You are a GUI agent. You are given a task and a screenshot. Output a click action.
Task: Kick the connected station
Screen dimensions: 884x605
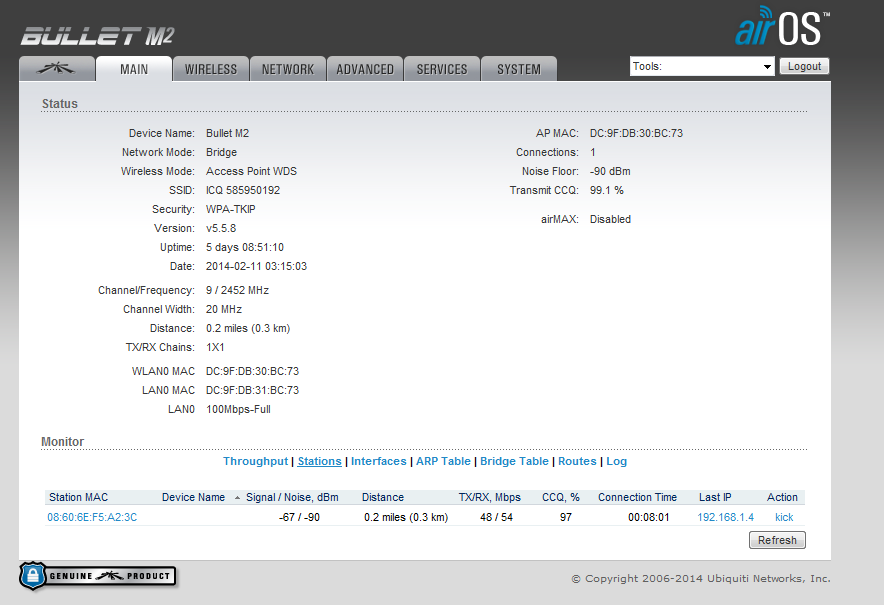click(x=784, y=517)
